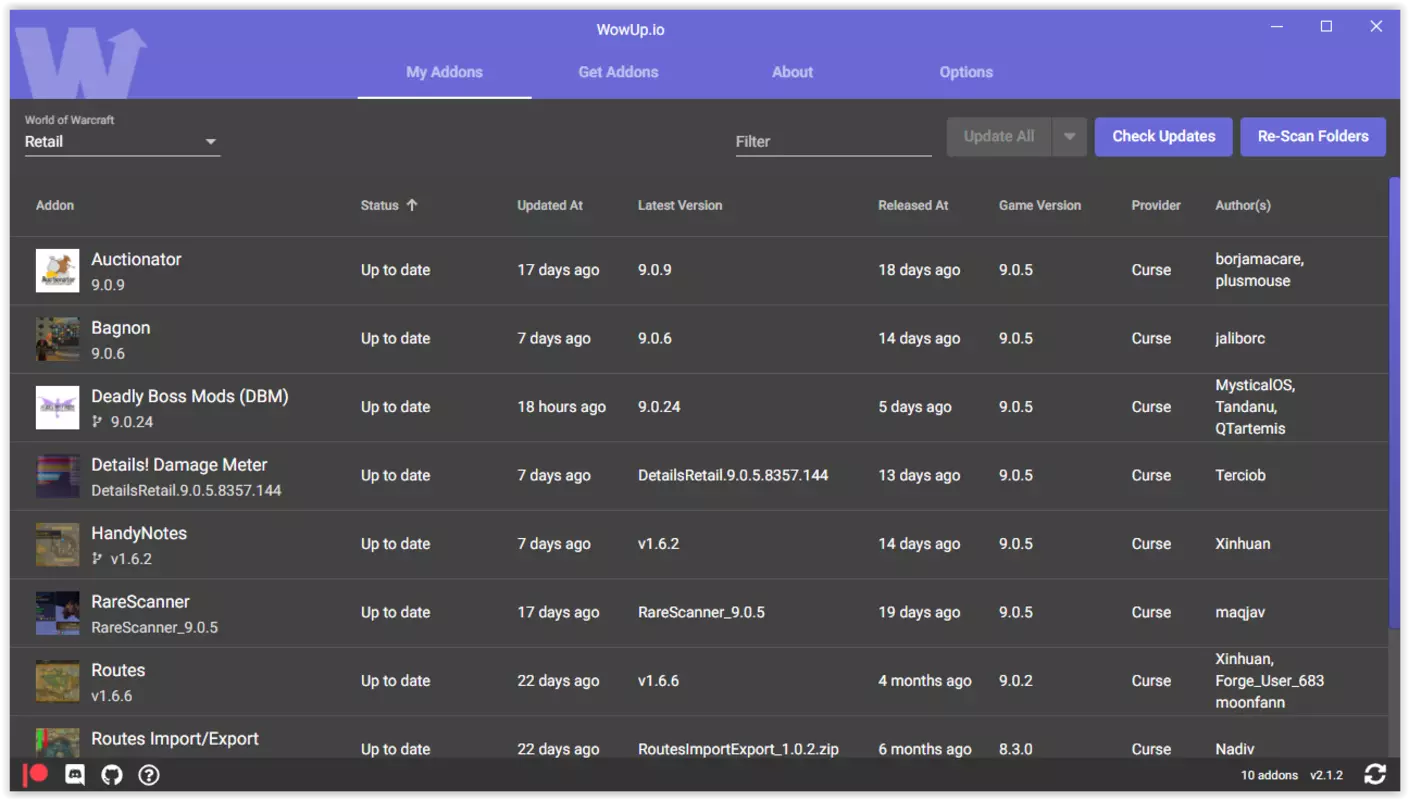Select the Deadly Boss Mods (DBM) name
Viewport: 1409px width, 800px height.
(x=190, y=396)
